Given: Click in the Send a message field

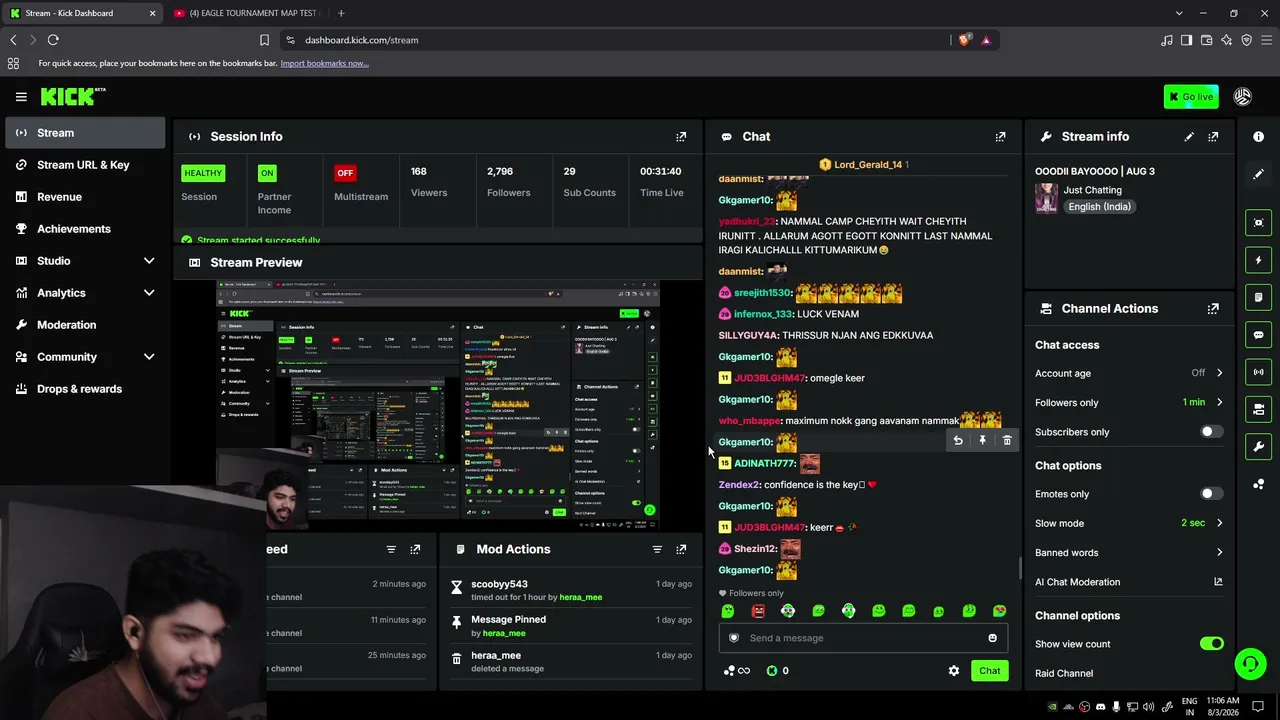Looking at the screenshot, I should point(863,638).
